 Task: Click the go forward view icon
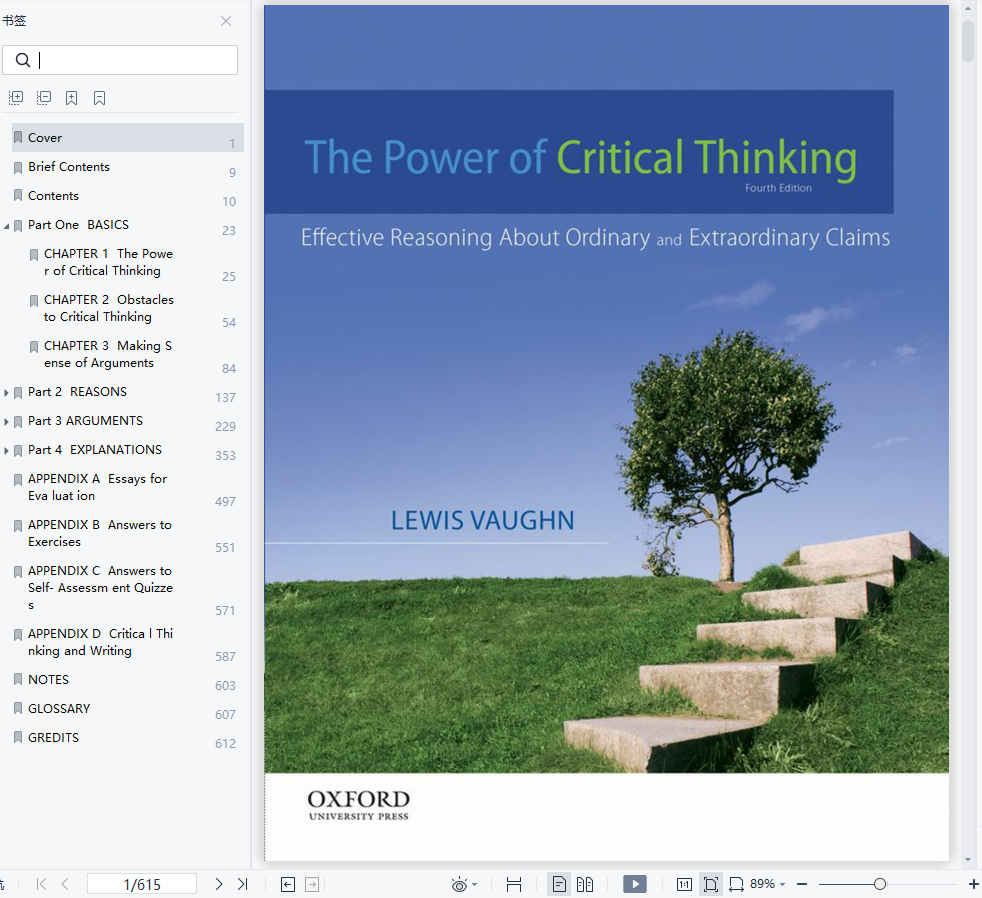coord(312,884)
